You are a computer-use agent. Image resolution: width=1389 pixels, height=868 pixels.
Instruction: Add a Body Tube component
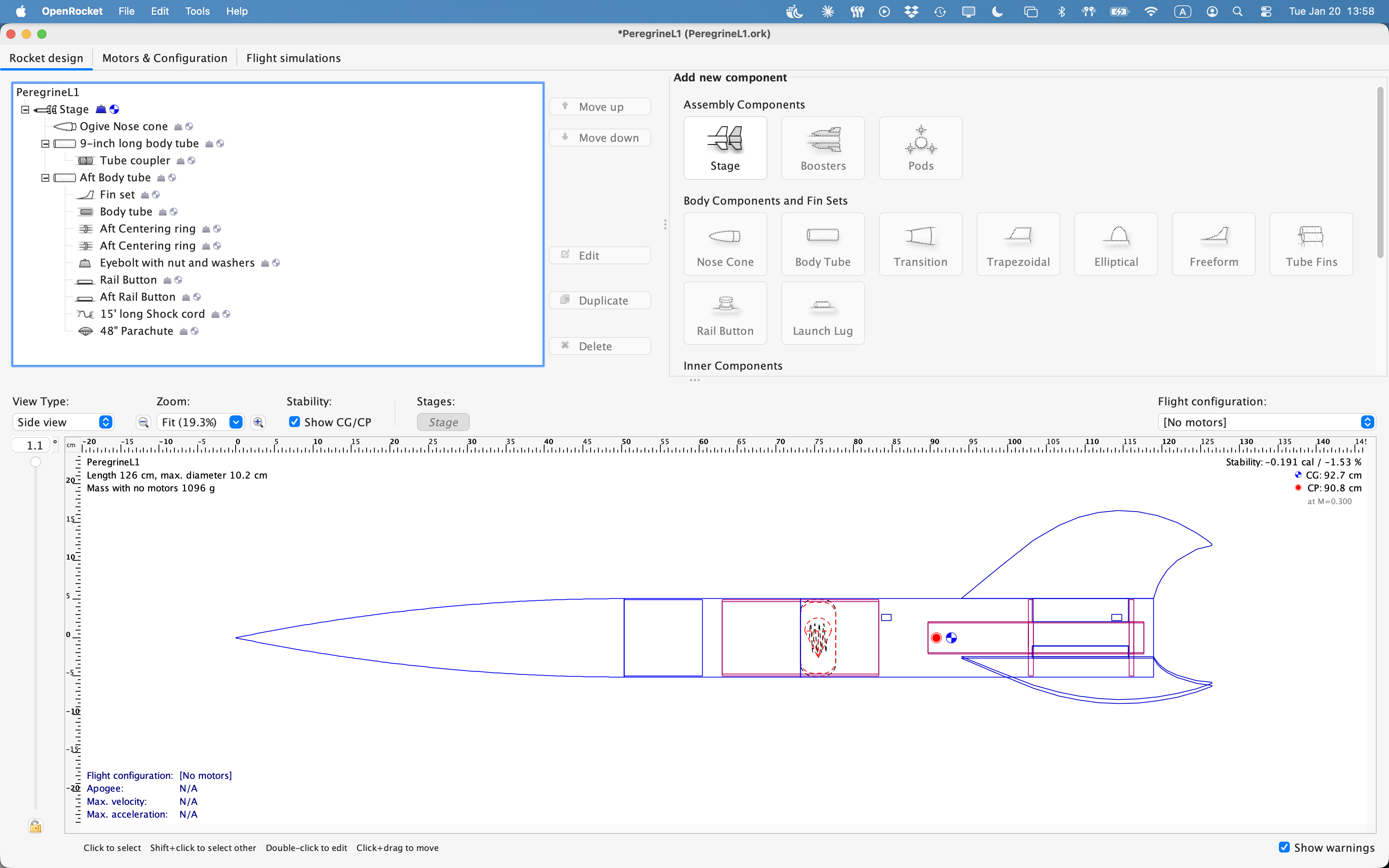point(822,244)
